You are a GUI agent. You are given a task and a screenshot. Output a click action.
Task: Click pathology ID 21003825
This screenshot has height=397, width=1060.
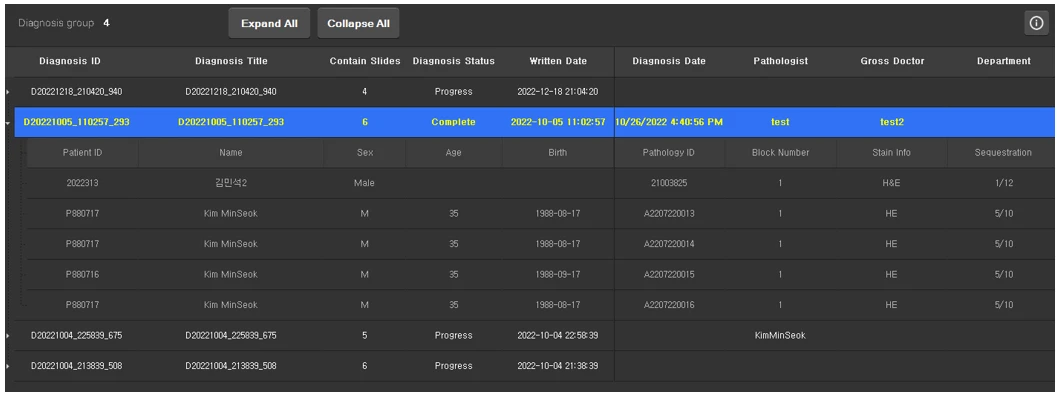669,183
